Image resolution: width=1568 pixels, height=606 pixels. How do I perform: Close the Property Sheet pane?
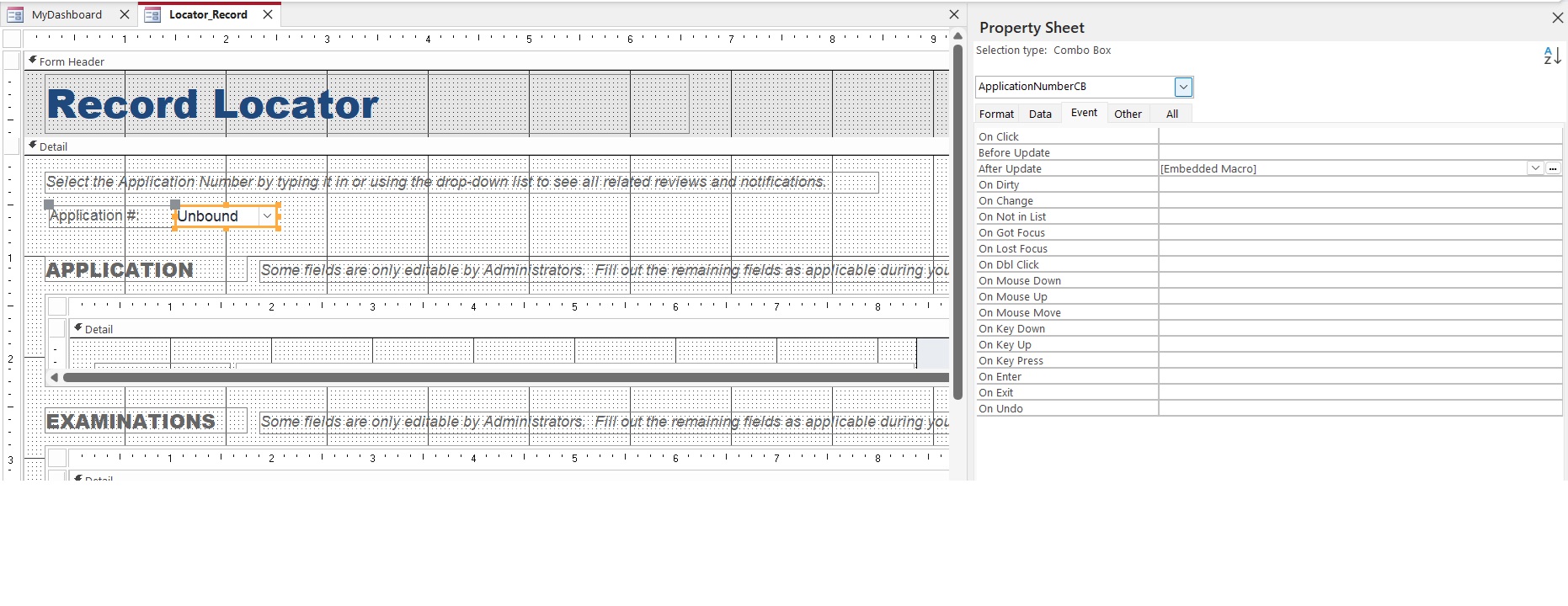tap(1557, 17)
